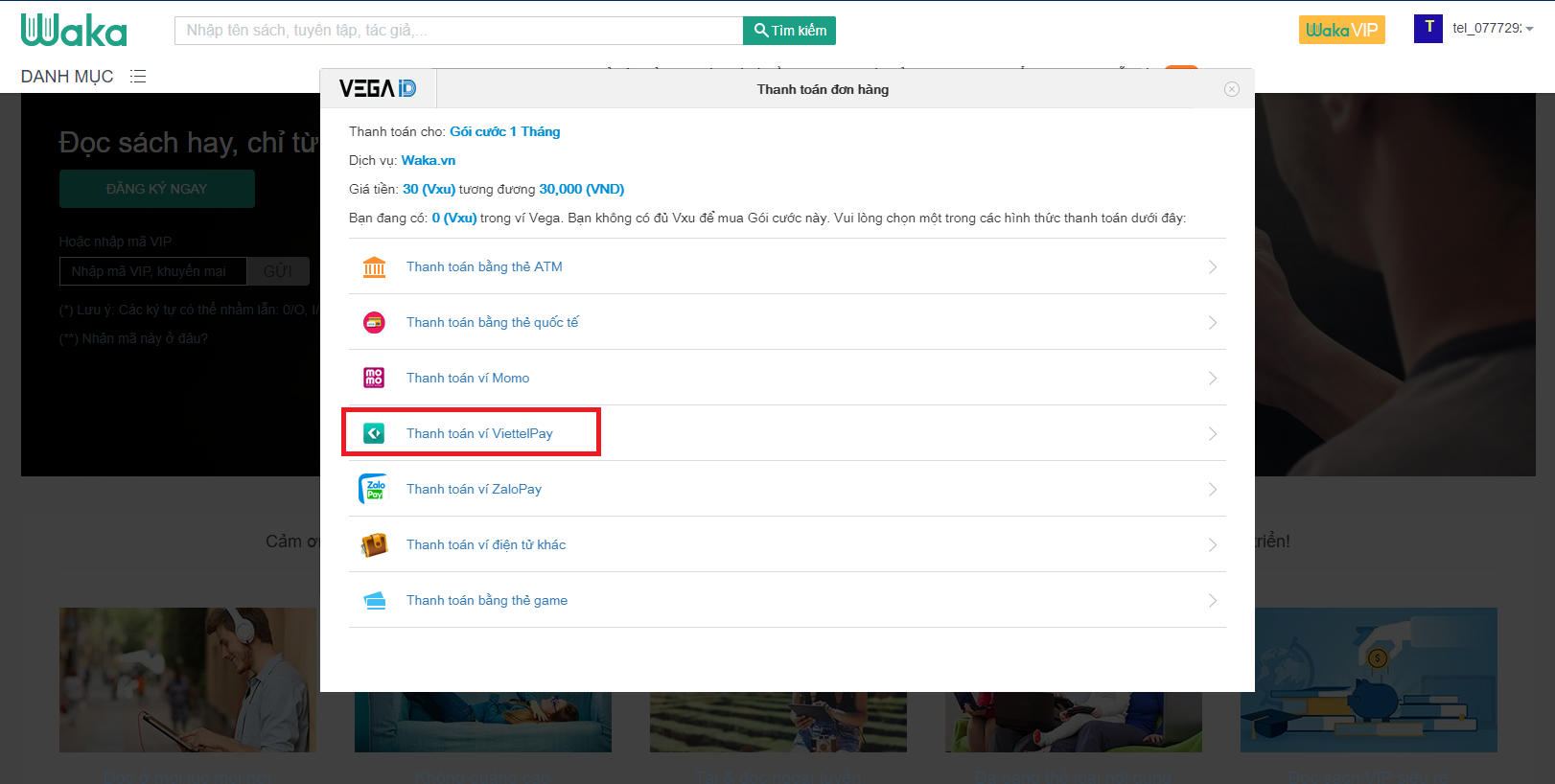1555x784 pixels.
Task: Expand the Momo payment row arrow
Action: (x=1212, y=379)
